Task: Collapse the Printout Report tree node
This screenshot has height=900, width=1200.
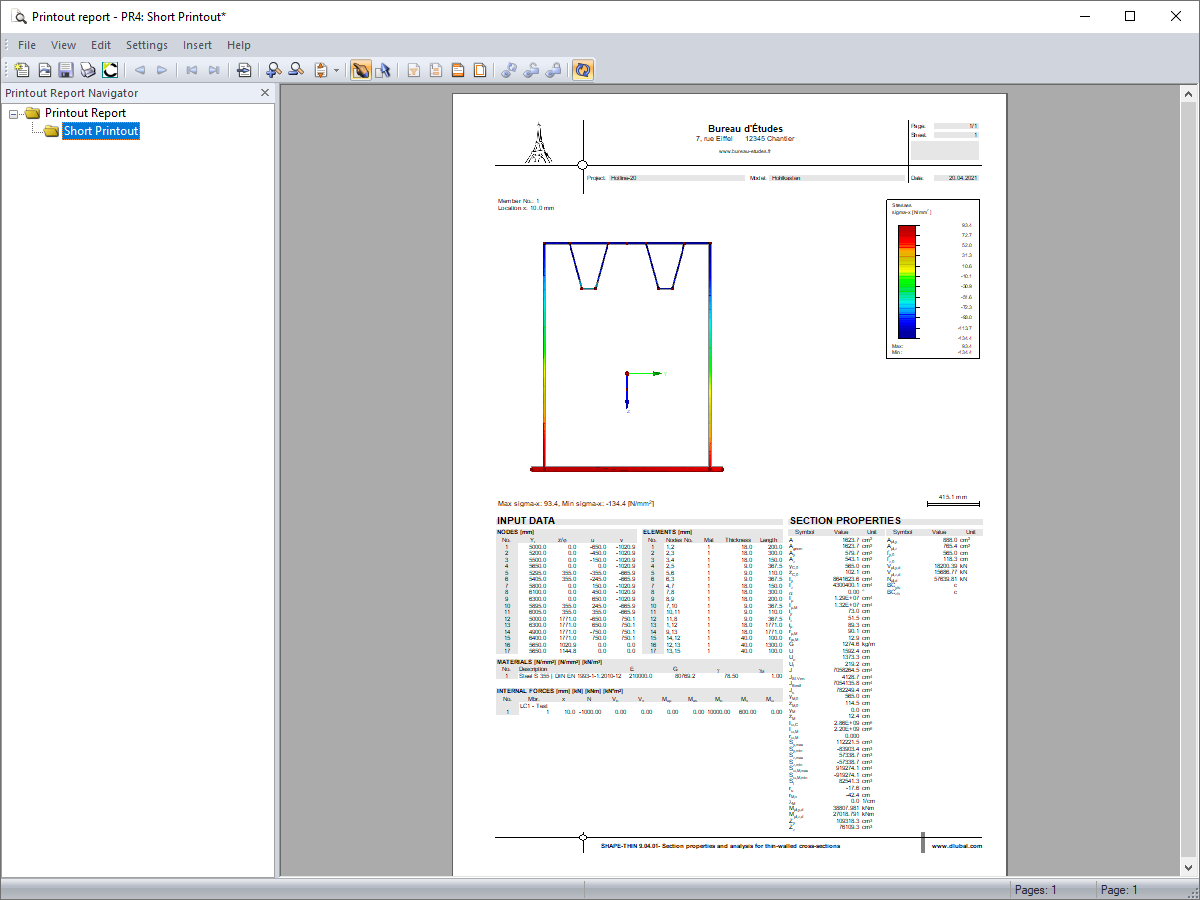Action: click(12, 113)
